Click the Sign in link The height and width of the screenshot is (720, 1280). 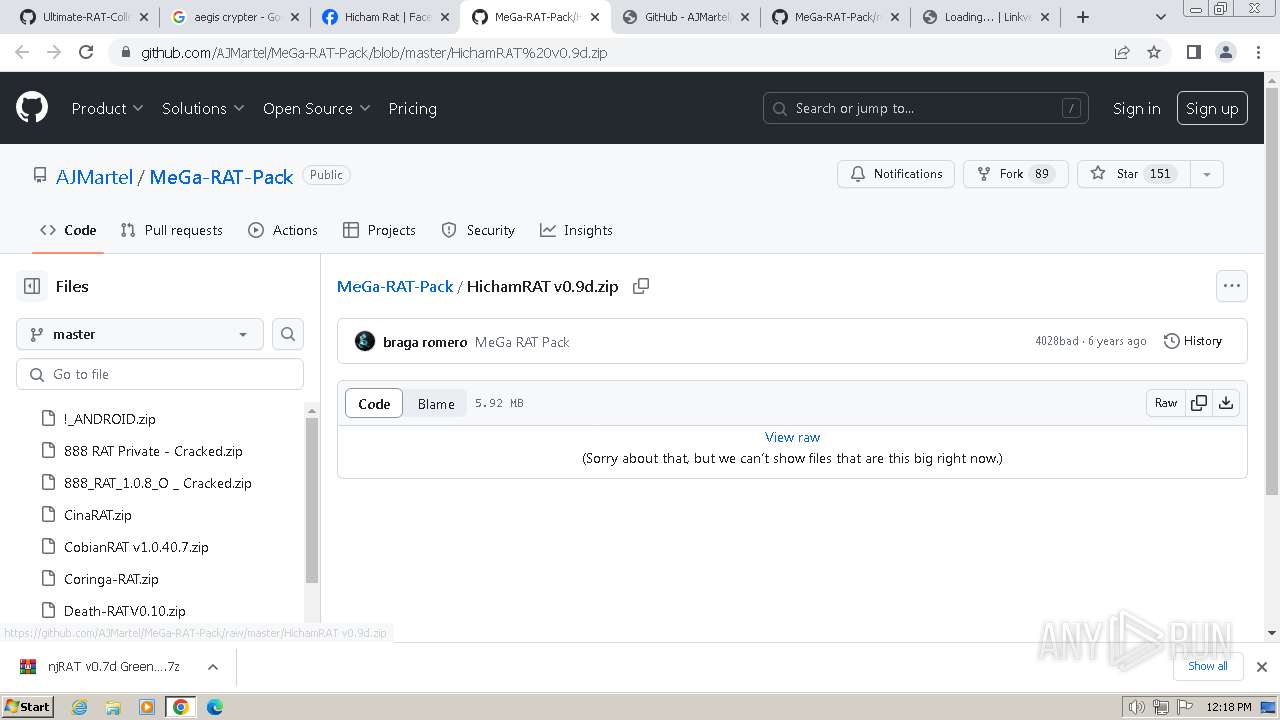(x=1137, y=108)
